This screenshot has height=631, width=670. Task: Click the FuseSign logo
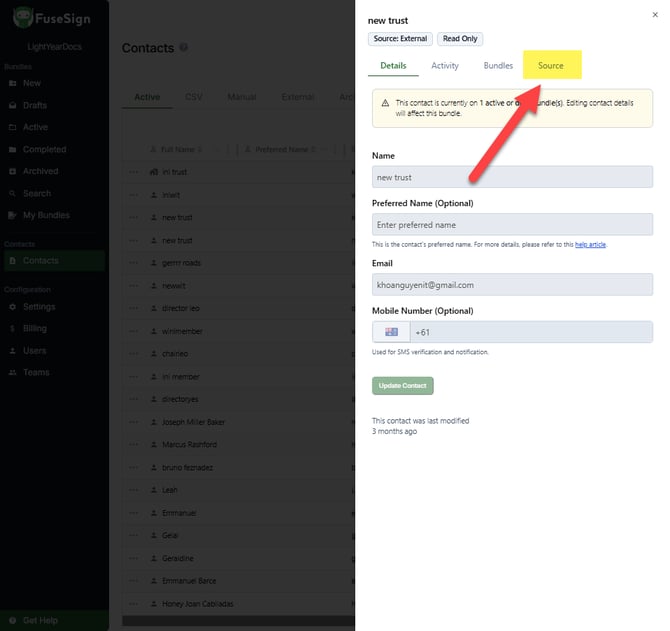tap(52, 18)
